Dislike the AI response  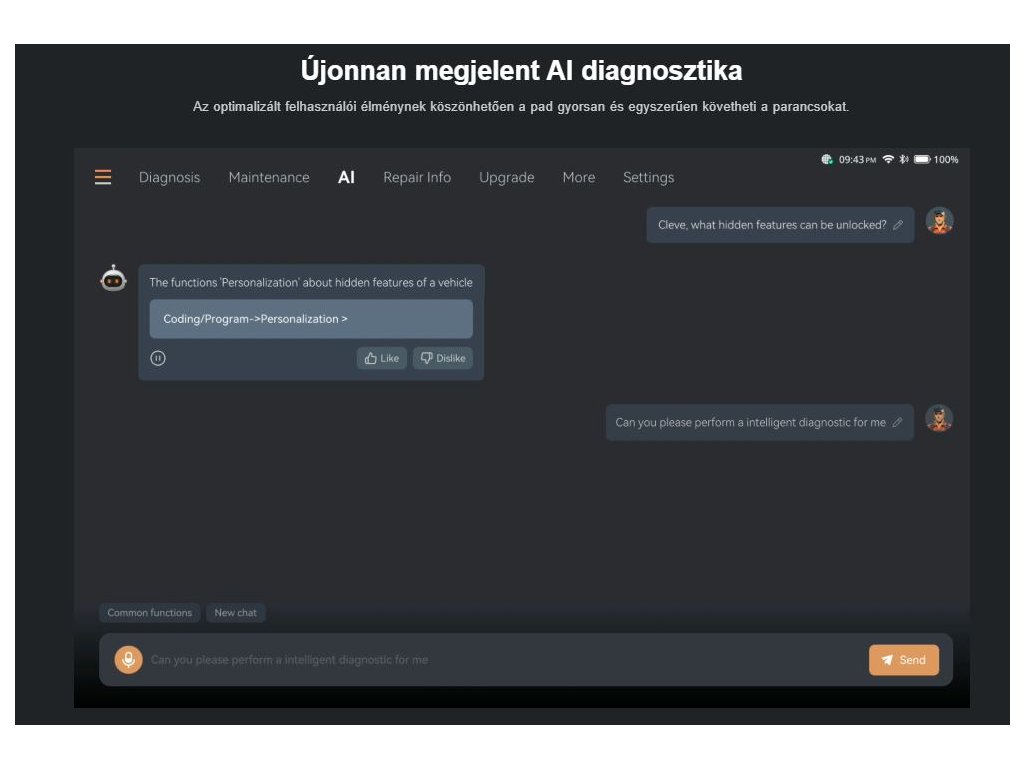coord(443,358)
